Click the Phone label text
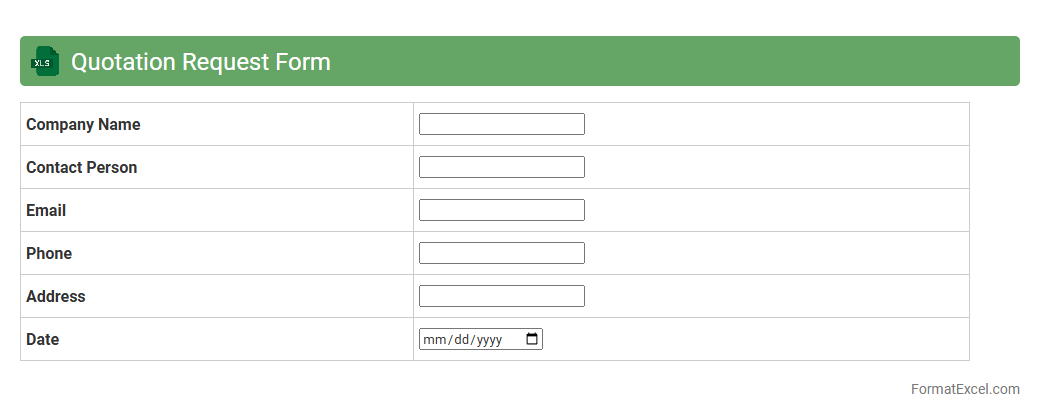1040x418 pixels. pos(49,254)
